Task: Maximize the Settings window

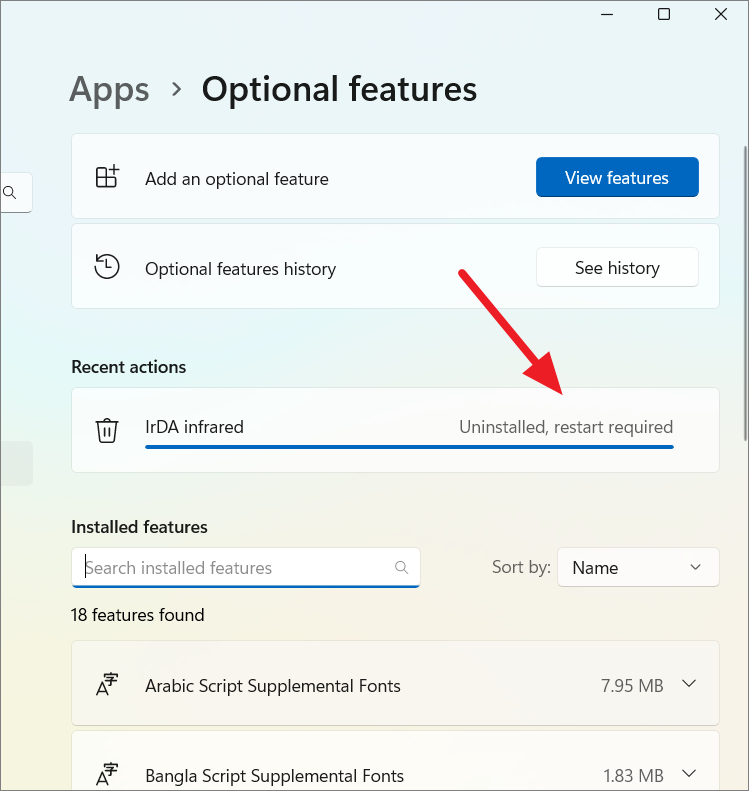Action: [664, 14]
